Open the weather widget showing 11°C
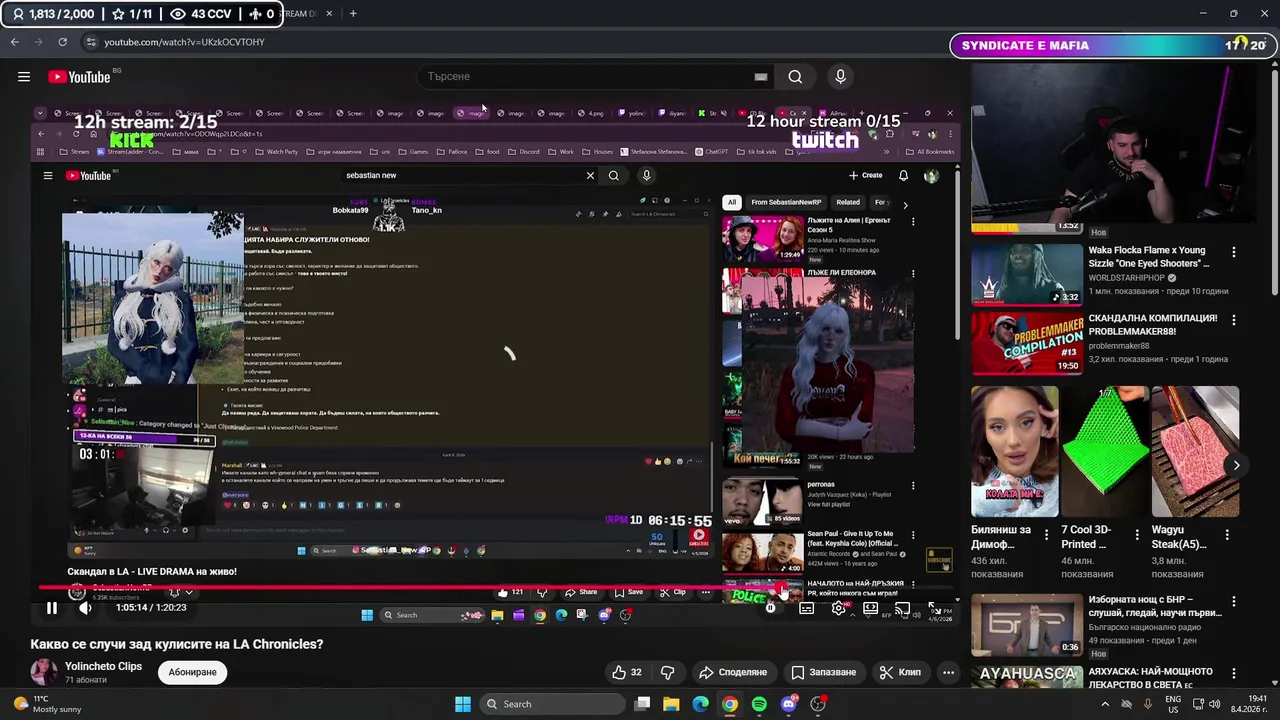Screen dimensions: 1280x720 tap(47, 704)
